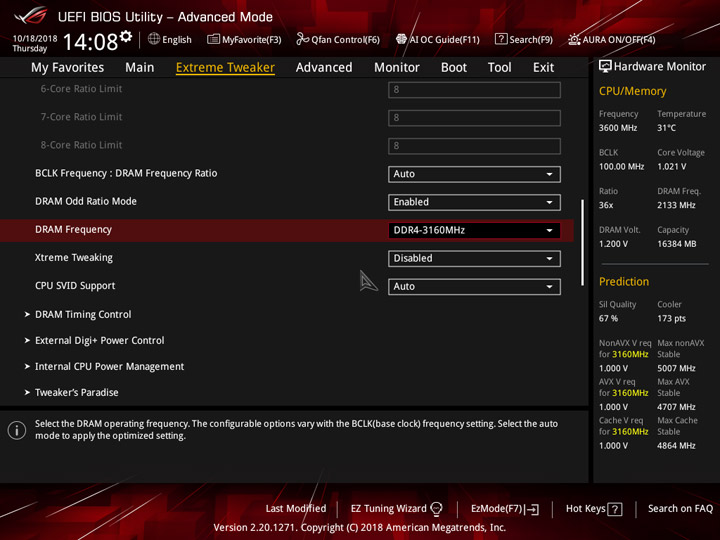Click 1.021 V Core Voltage value
The height and width of the screenshot is (540, 720).
pos(672,167)
